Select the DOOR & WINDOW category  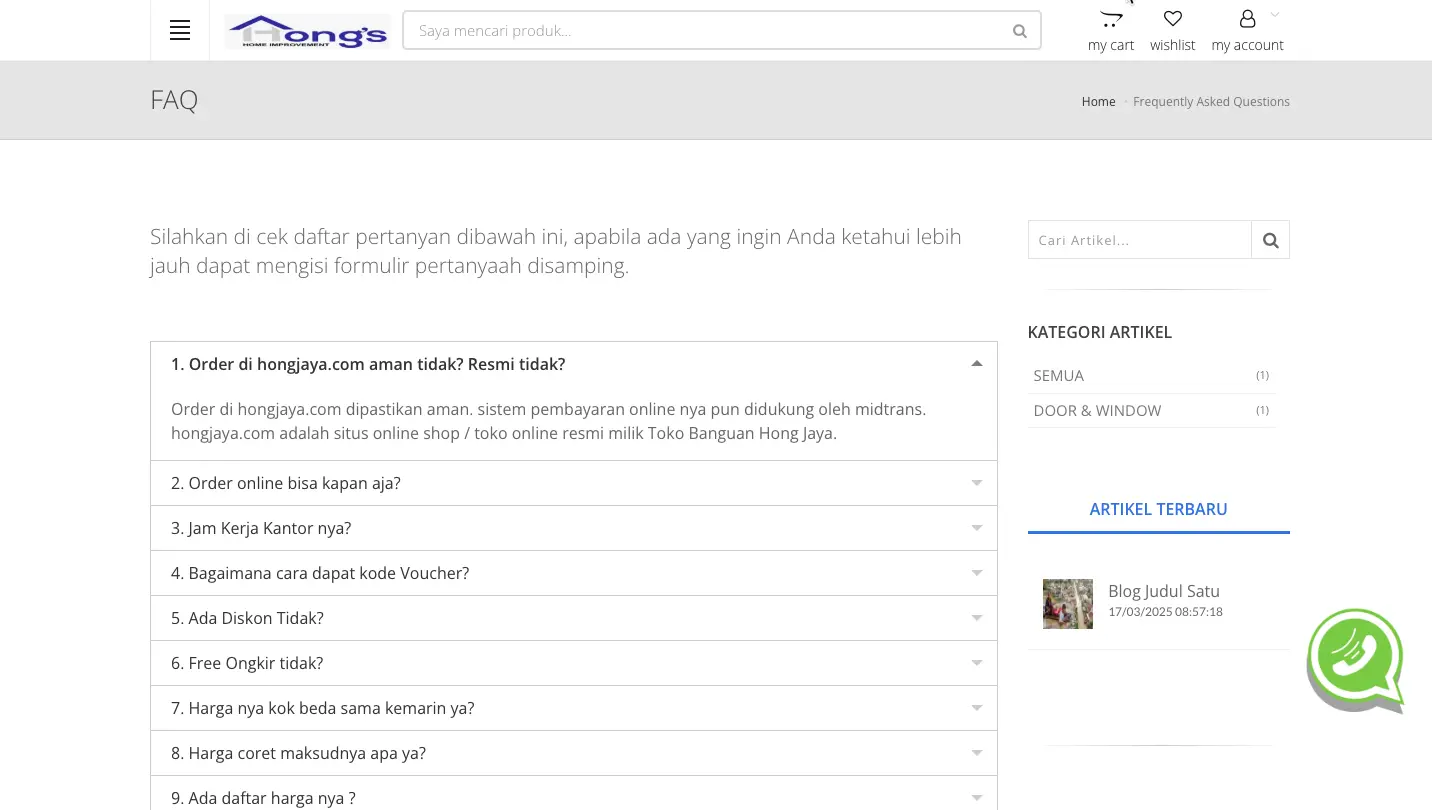coord(1097,411)
